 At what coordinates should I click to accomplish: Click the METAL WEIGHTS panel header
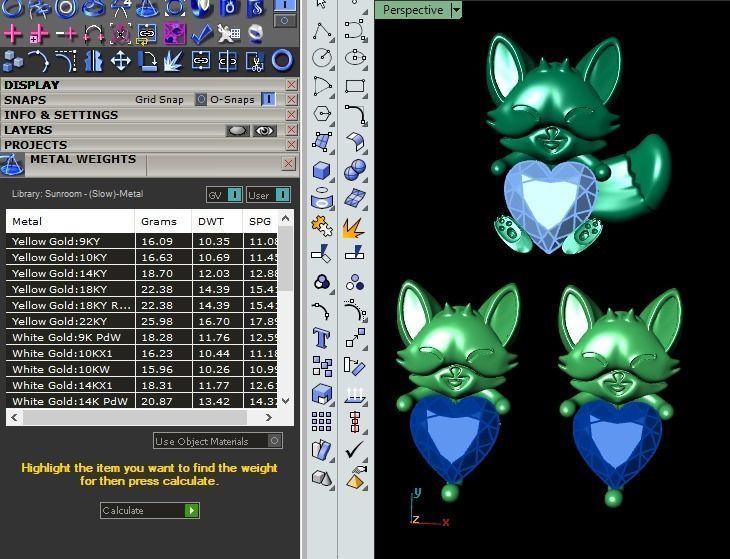(x=83, y=160)
